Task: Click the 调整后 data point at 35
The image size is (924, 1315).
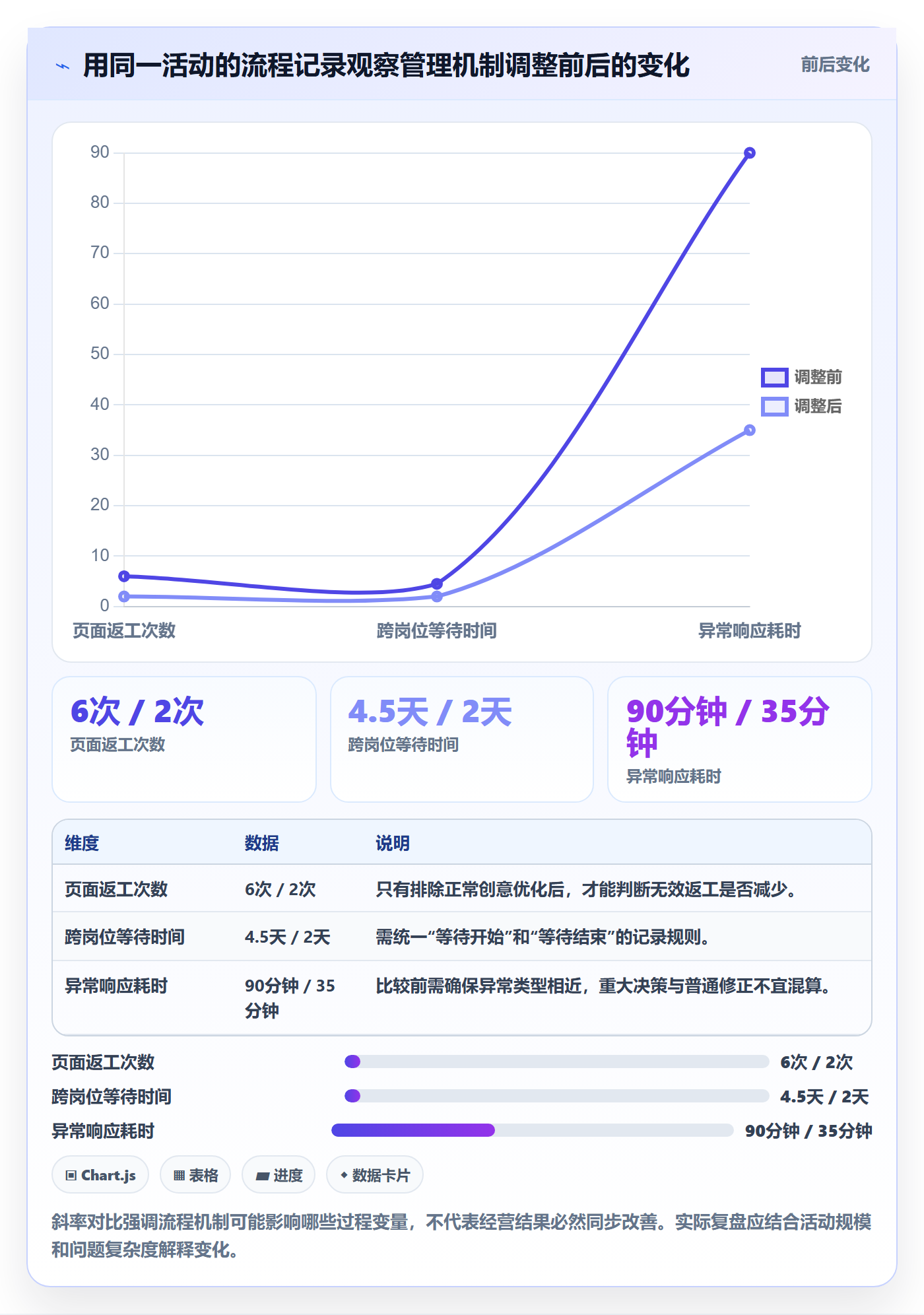Action: [x=749, y=430]
